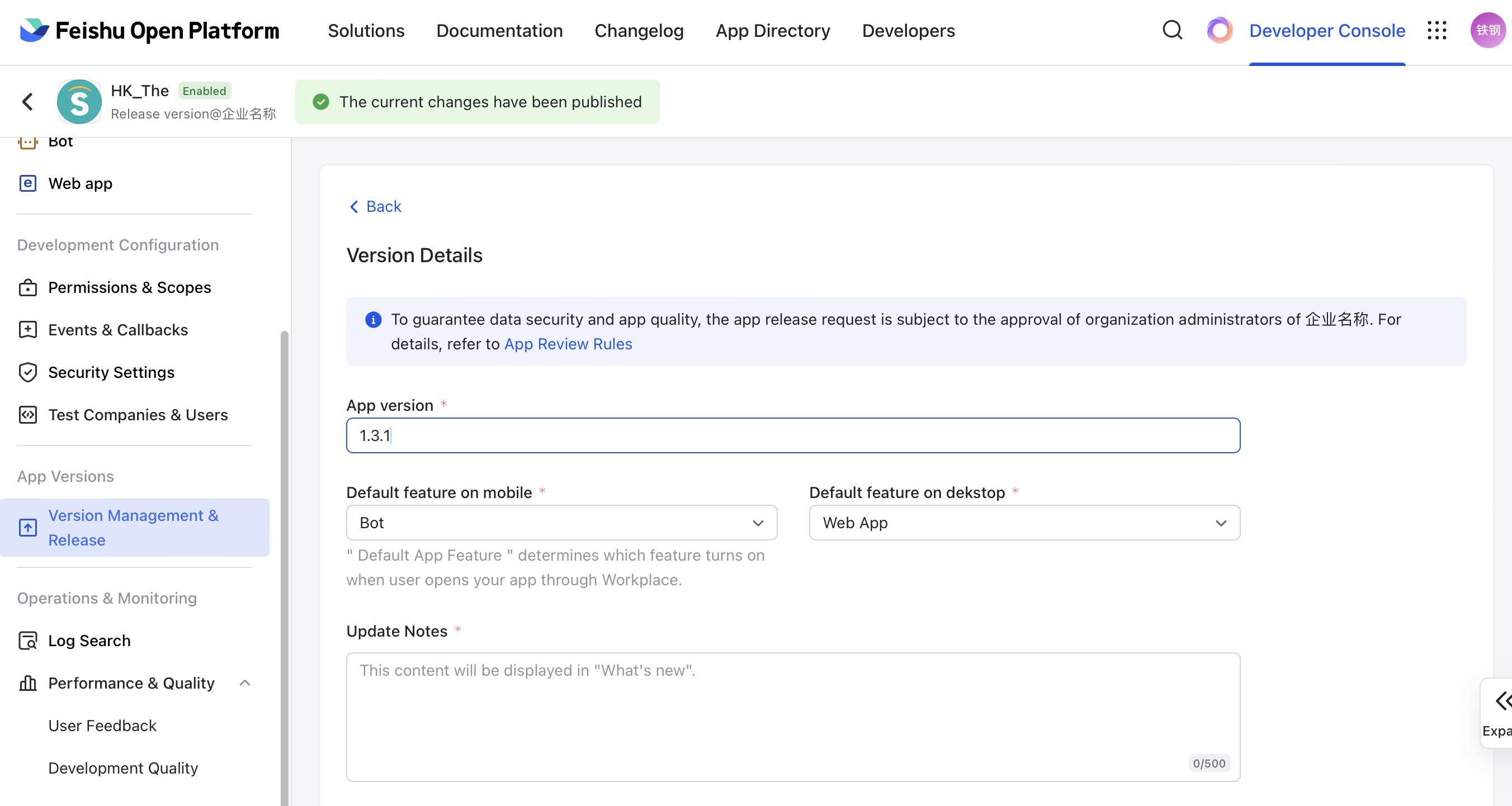1512x806 pixels.
Task: Click the Permissions & Scopes icon
Action: click(27, 287)
